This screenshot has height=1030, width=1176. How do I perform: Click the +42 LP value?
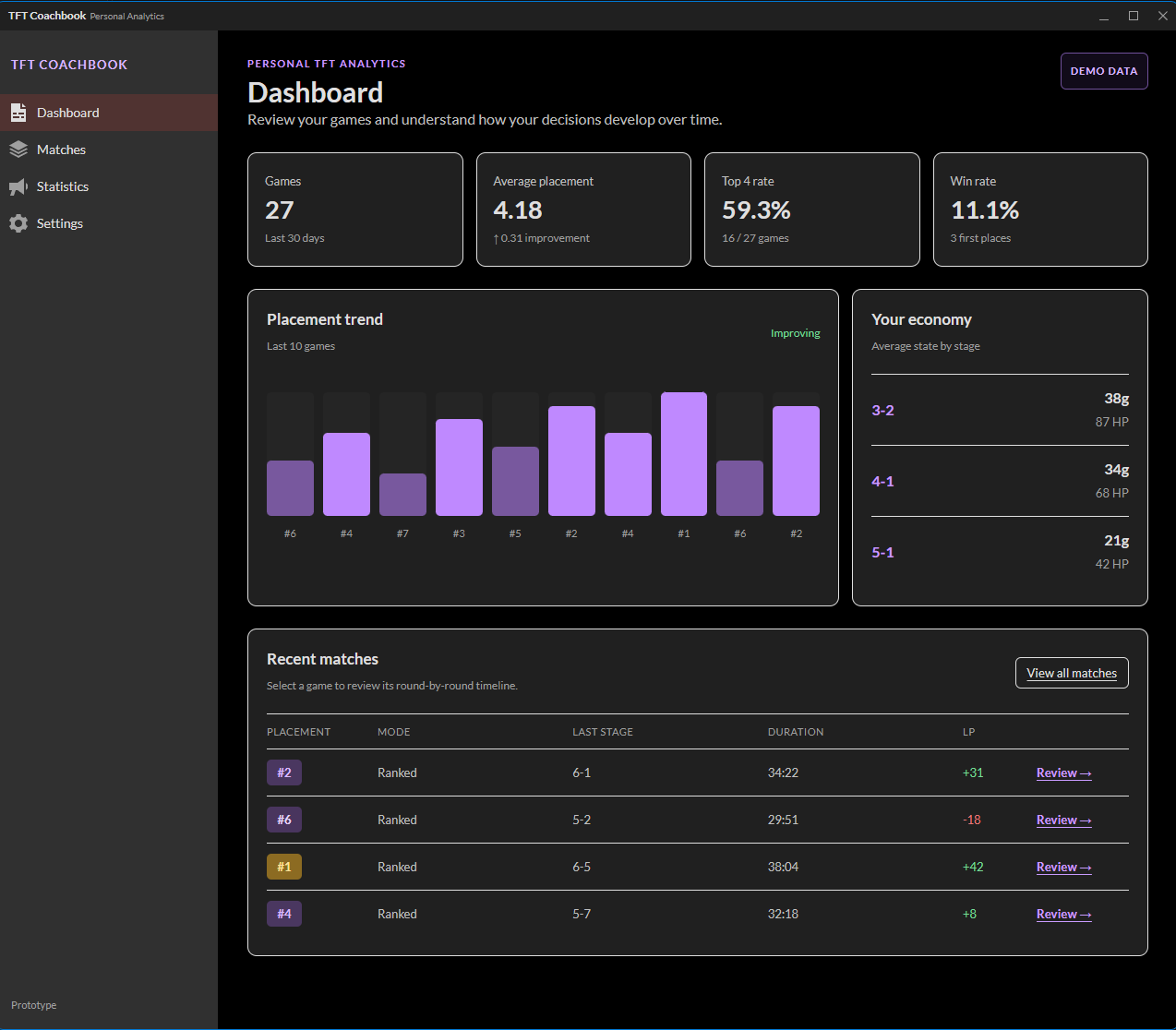(x=973, y=867)
